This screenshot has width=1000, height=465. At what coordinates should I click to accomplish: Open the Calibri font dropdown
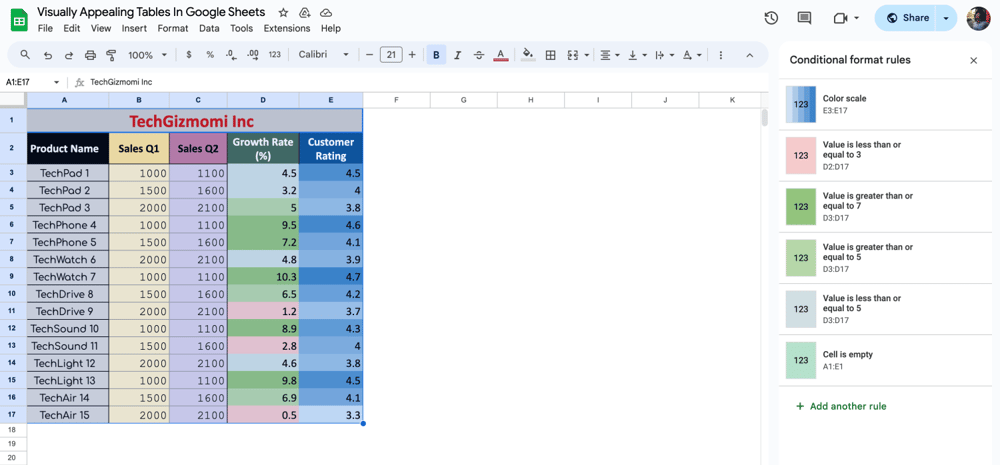324,55
